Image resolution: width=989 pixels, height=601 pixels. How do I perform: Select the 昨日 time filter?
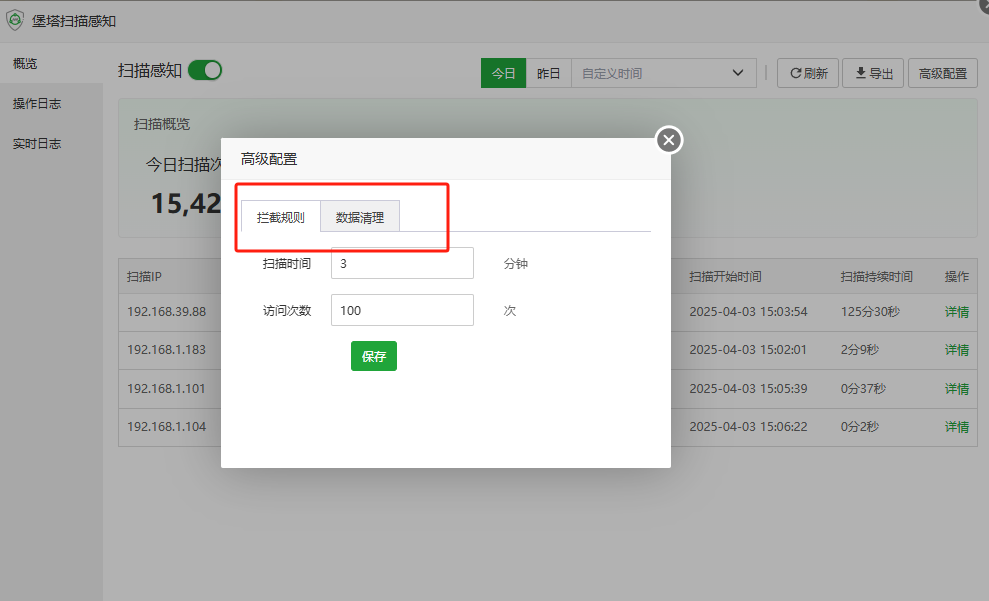coord(549,73)
